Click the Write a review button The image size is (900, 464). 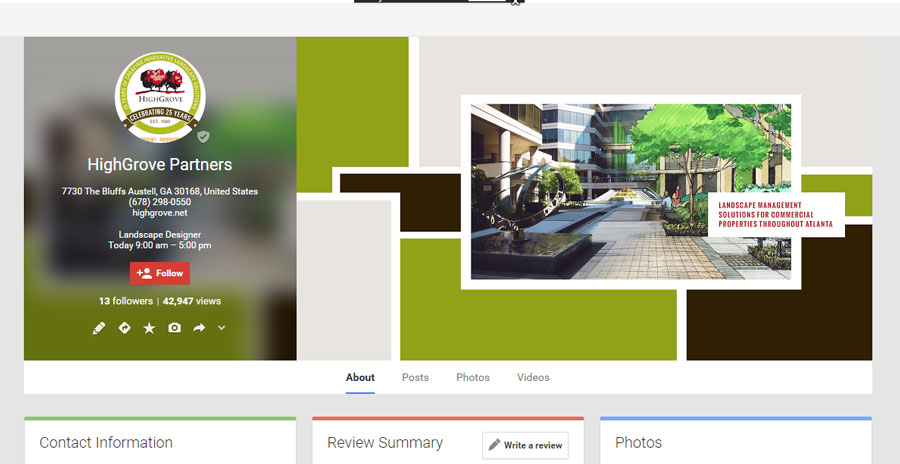point(525,445)
